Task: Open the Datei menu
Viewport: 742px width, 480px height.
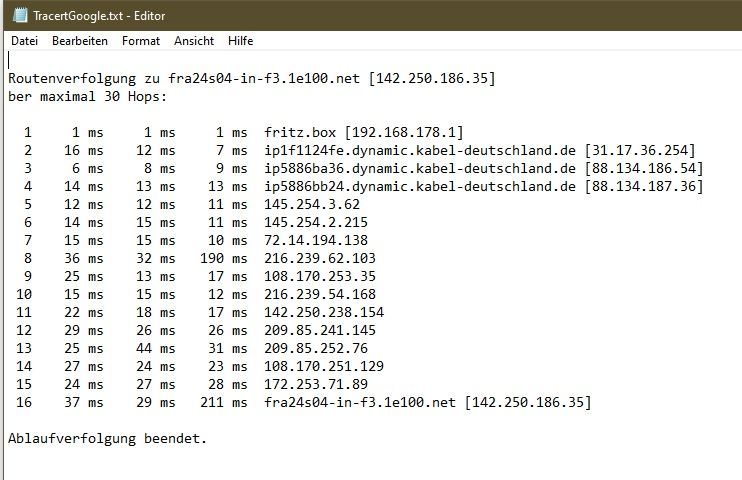Action: [25, 41]
